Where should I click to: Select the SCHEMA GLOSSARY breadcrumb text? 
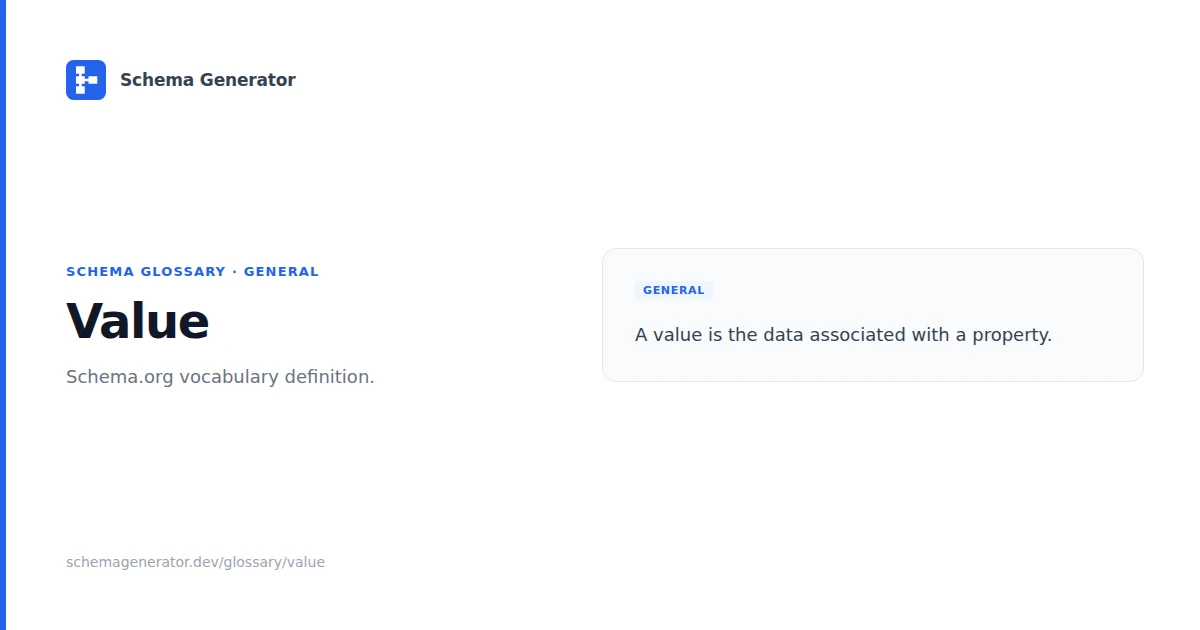146,272
